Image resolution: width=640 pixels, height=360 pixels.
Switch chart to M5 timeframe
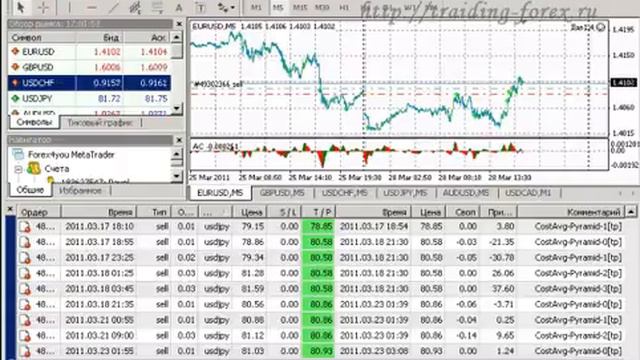click(278, 7)
